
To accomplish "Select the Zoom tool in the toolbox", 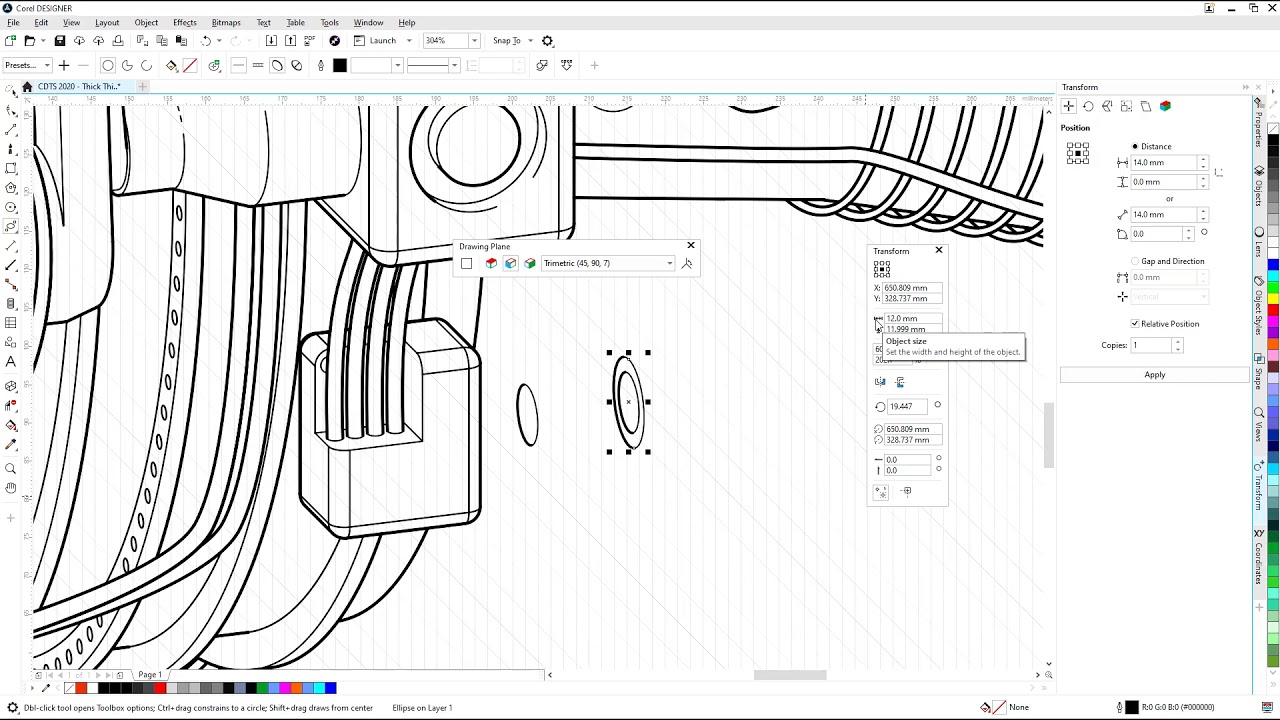I will pyautogui.click(x=11, y=469).
